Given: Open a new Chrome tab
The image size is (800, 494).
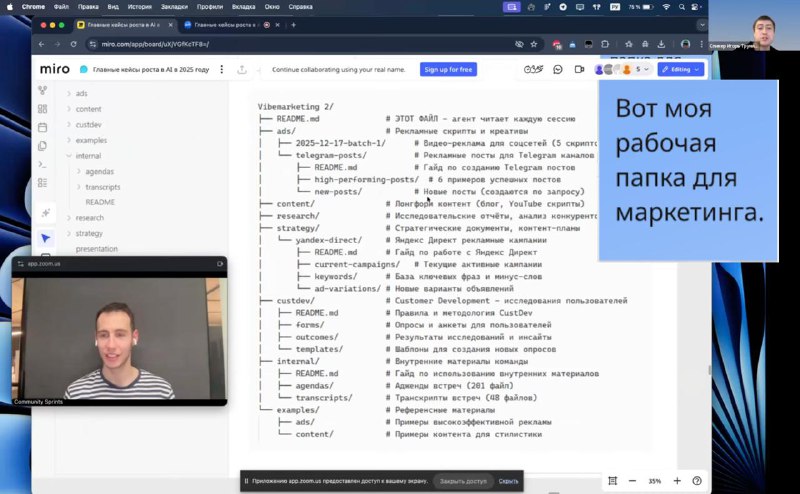Looking at the screenshot, I should click(293, 24).
